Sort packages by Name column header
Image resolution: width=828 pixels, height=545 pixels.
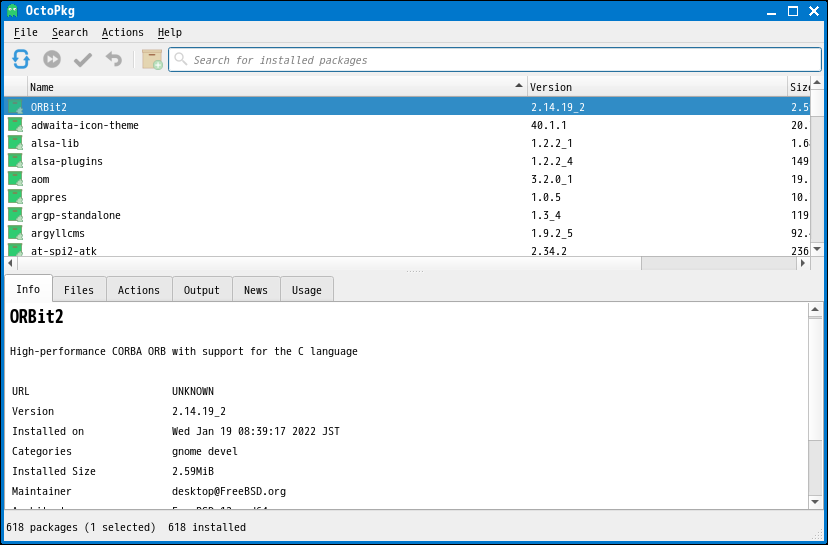click(x=277, y=87)
